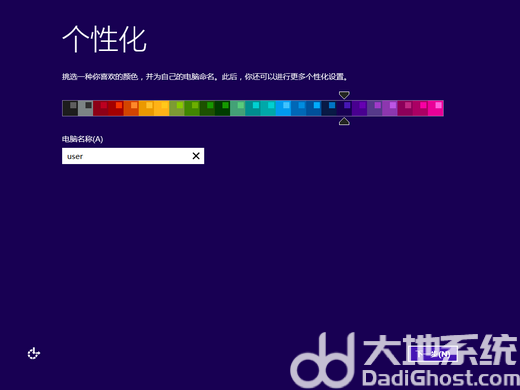
Task: Select the black color swatch
Action: click(70, 108)
